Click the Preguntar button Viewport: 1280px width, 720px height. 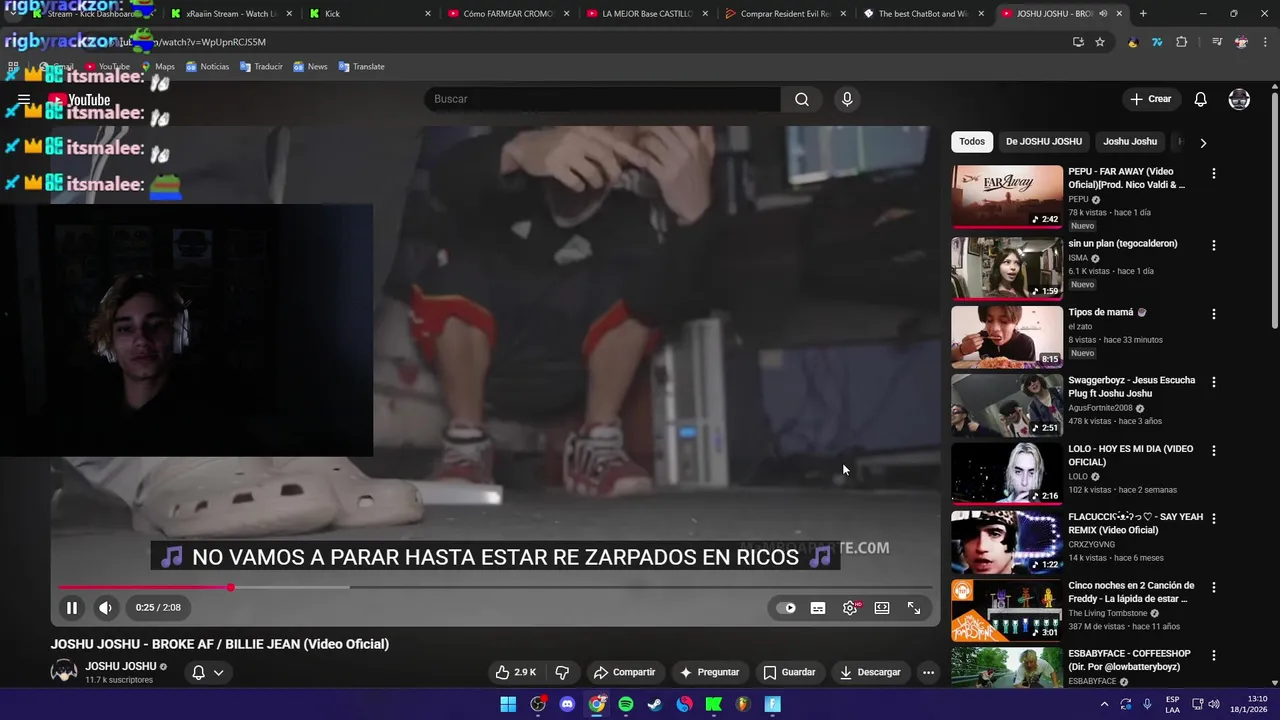[x=709, y=672]
